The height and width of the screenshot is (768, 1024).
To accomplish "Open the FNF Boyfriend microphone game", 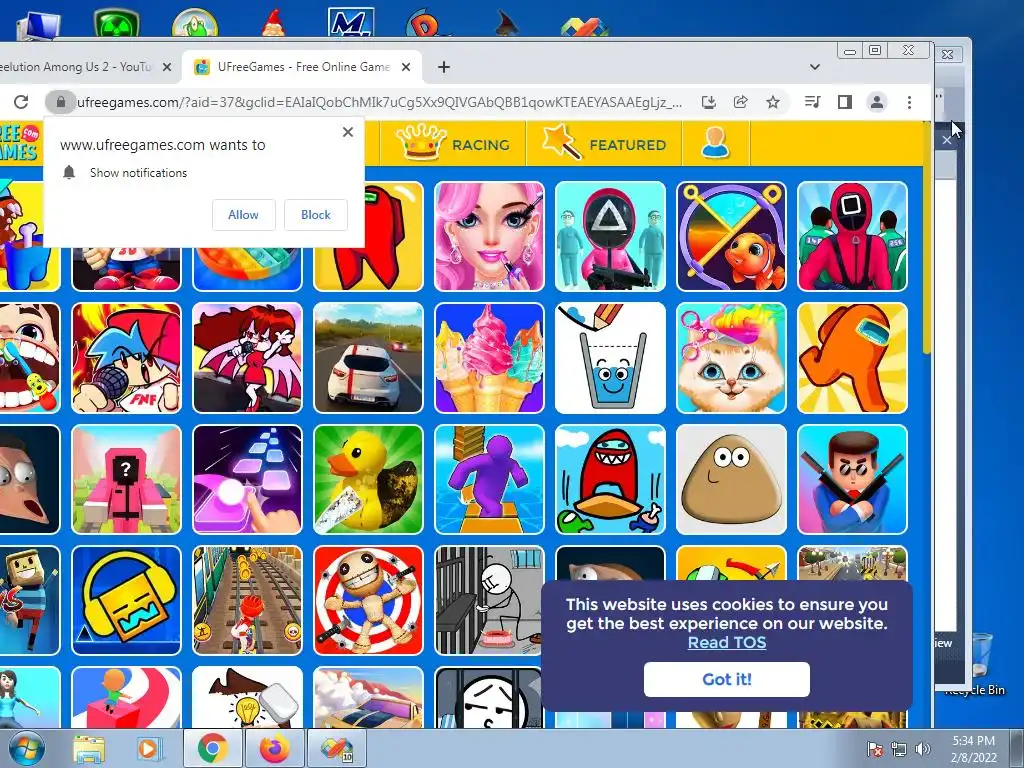I will pos(126,358).
